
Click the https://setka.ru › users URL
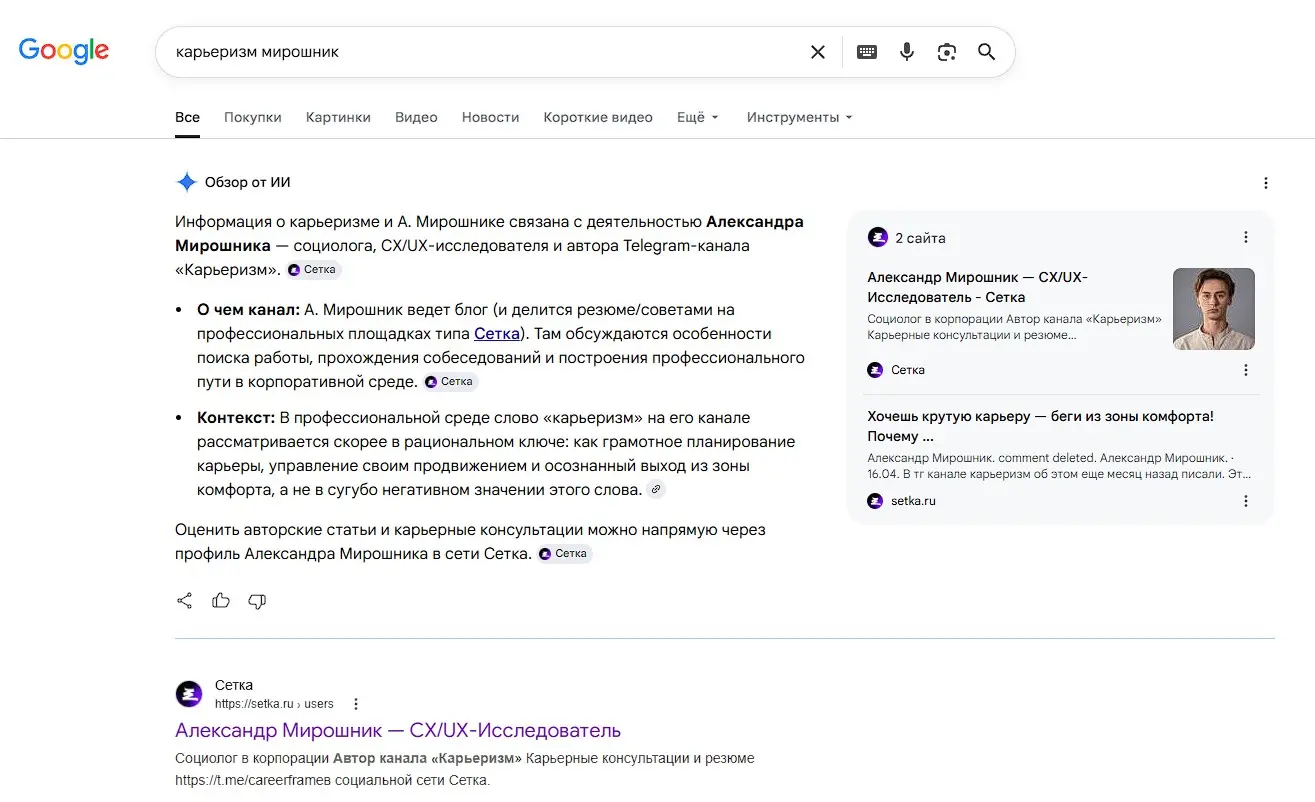click(x=274, y=704)
